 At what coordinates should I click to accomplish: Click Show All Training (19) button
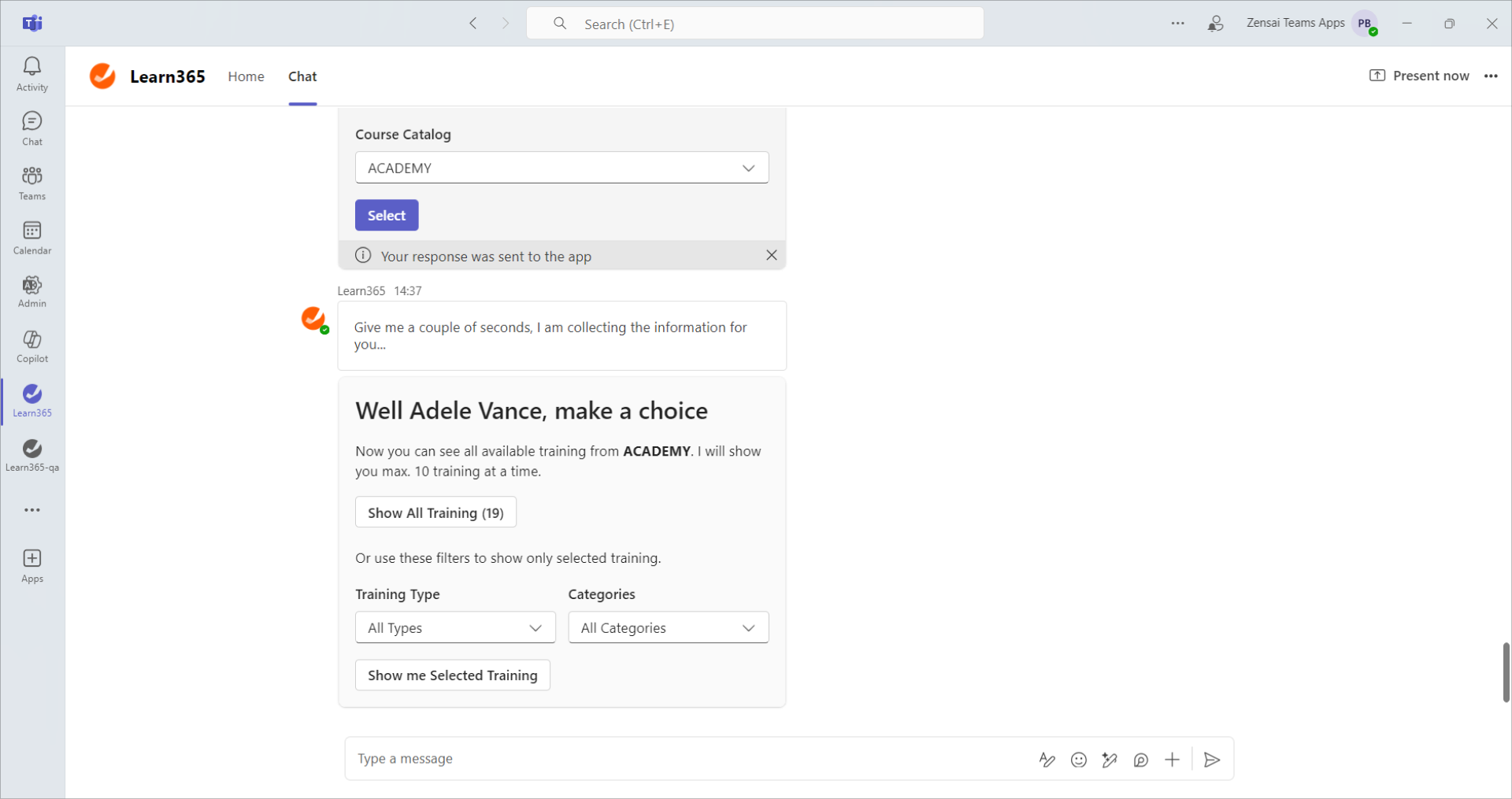point(435,512)
